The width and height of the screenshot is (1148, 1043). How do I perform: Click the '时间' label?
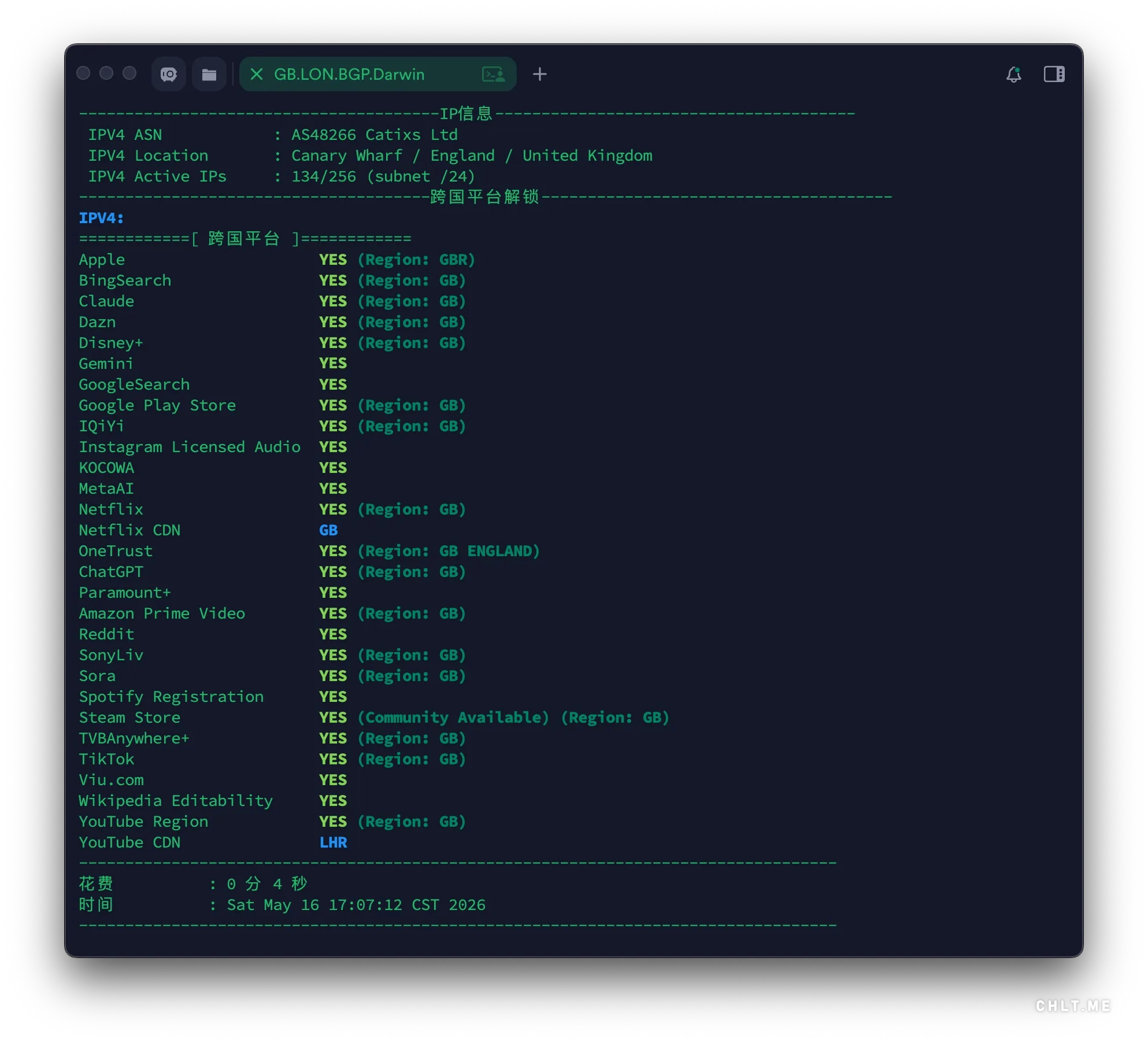pos(96,904)
